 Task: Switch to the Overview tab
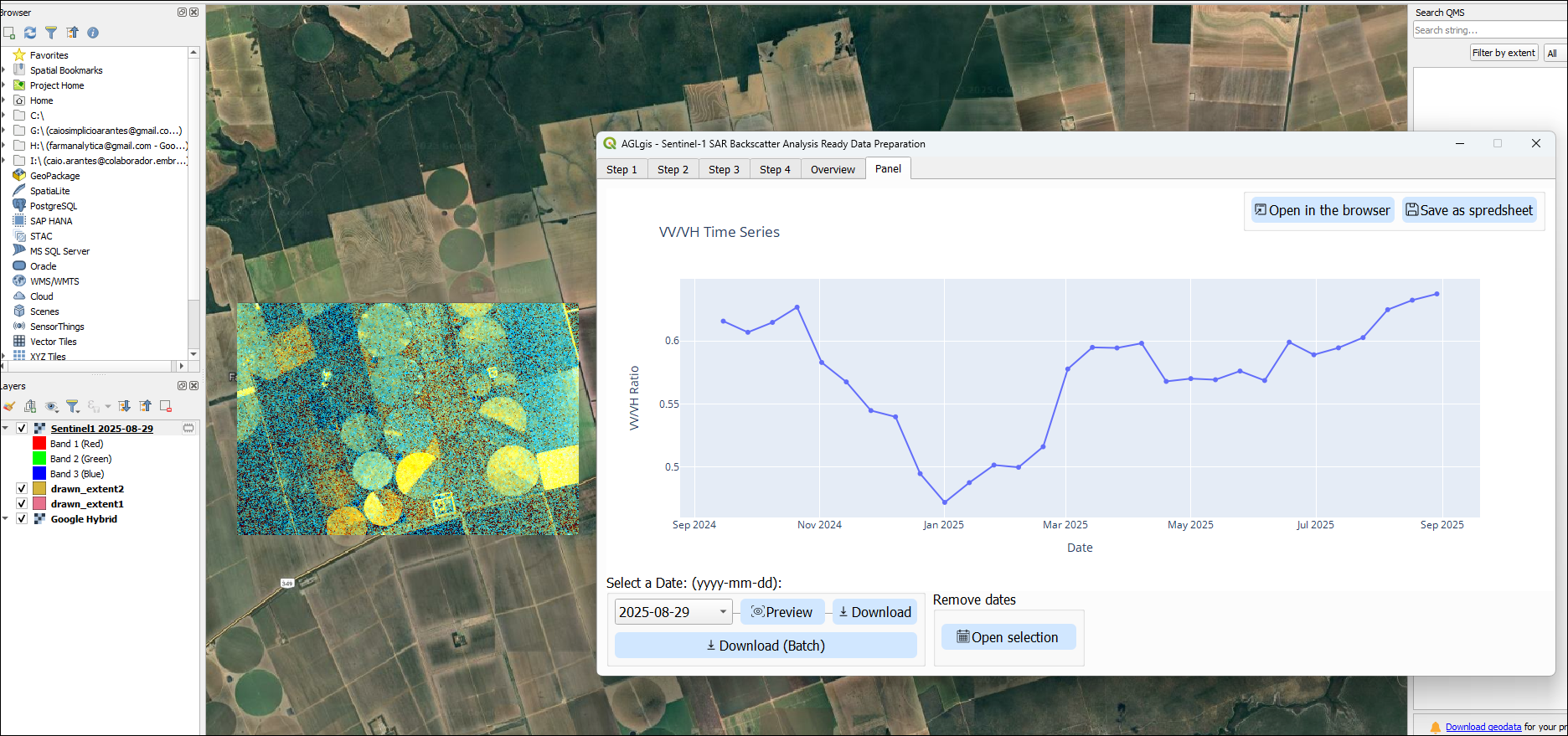click(x=833, y=169)
